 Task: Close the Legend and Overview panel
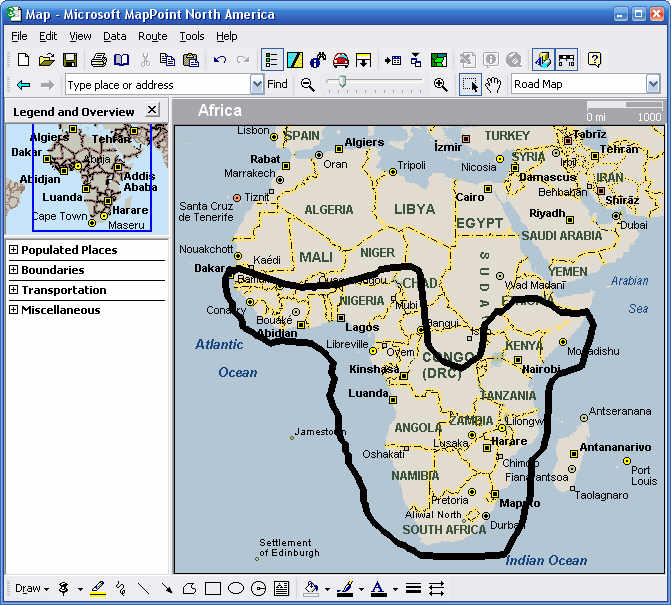point(152,111)
